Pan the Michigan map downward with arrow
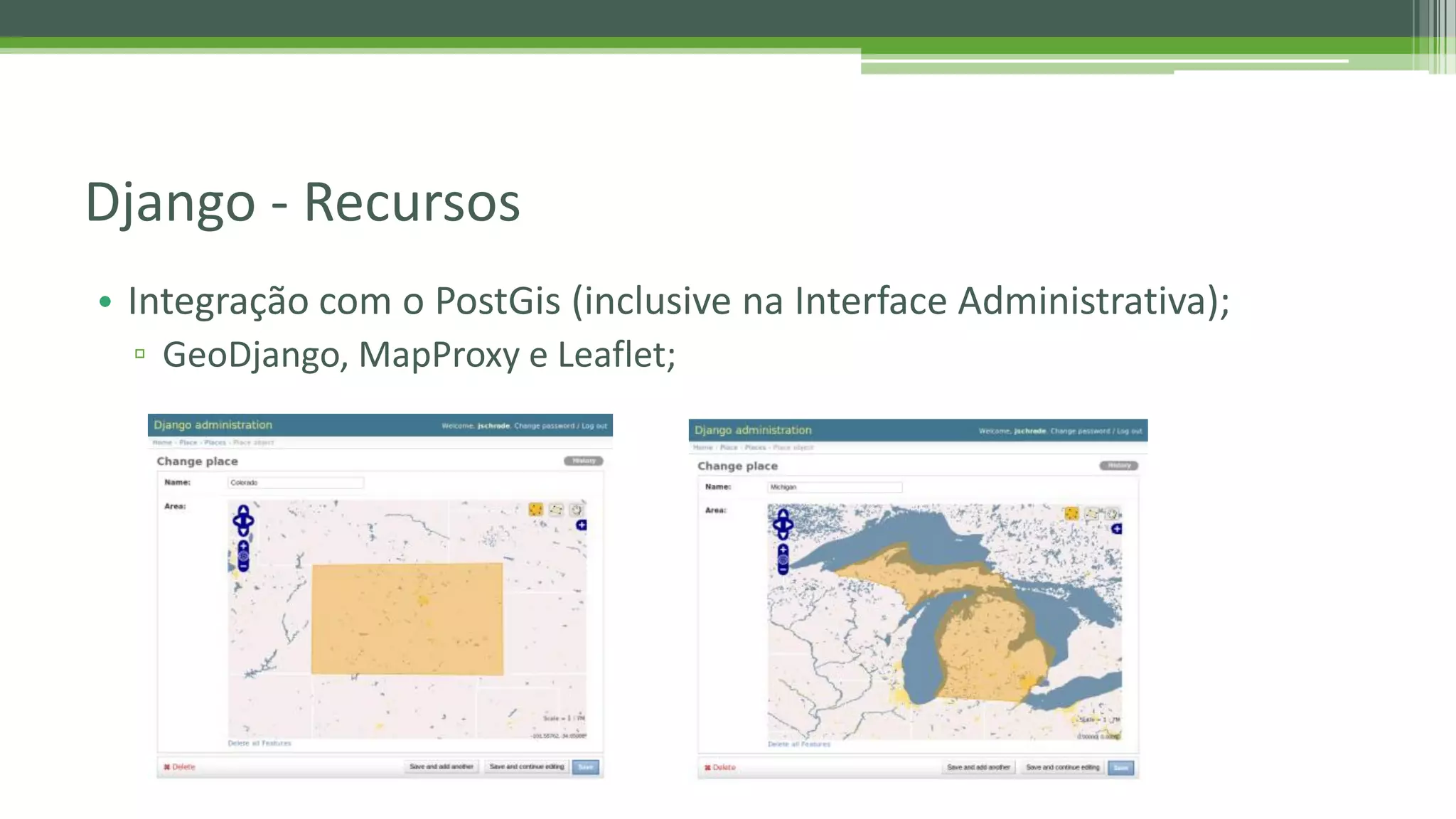Screen dimensions: 1456x819 [x=783, y=535]
